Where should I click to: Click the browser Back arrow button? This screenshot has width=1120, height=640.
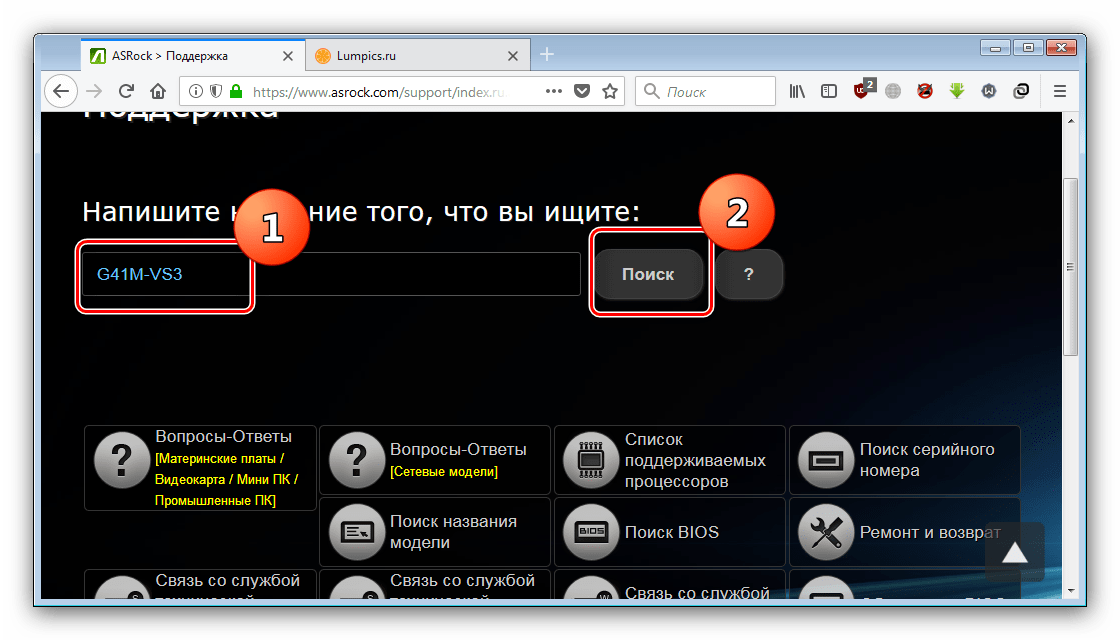tap(61, 92)
